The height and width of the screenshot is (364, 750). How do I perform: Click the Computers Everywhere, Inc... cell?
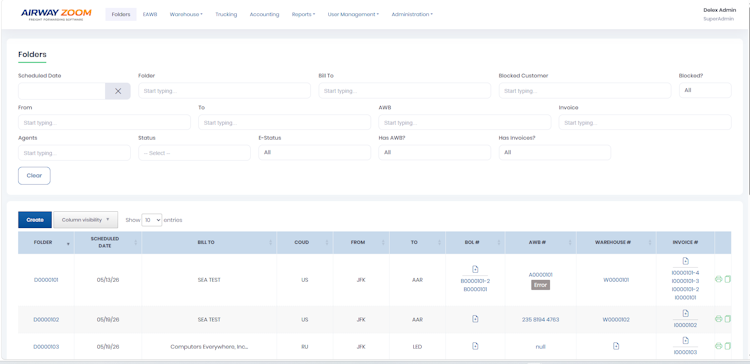click(x=209, y=347)
